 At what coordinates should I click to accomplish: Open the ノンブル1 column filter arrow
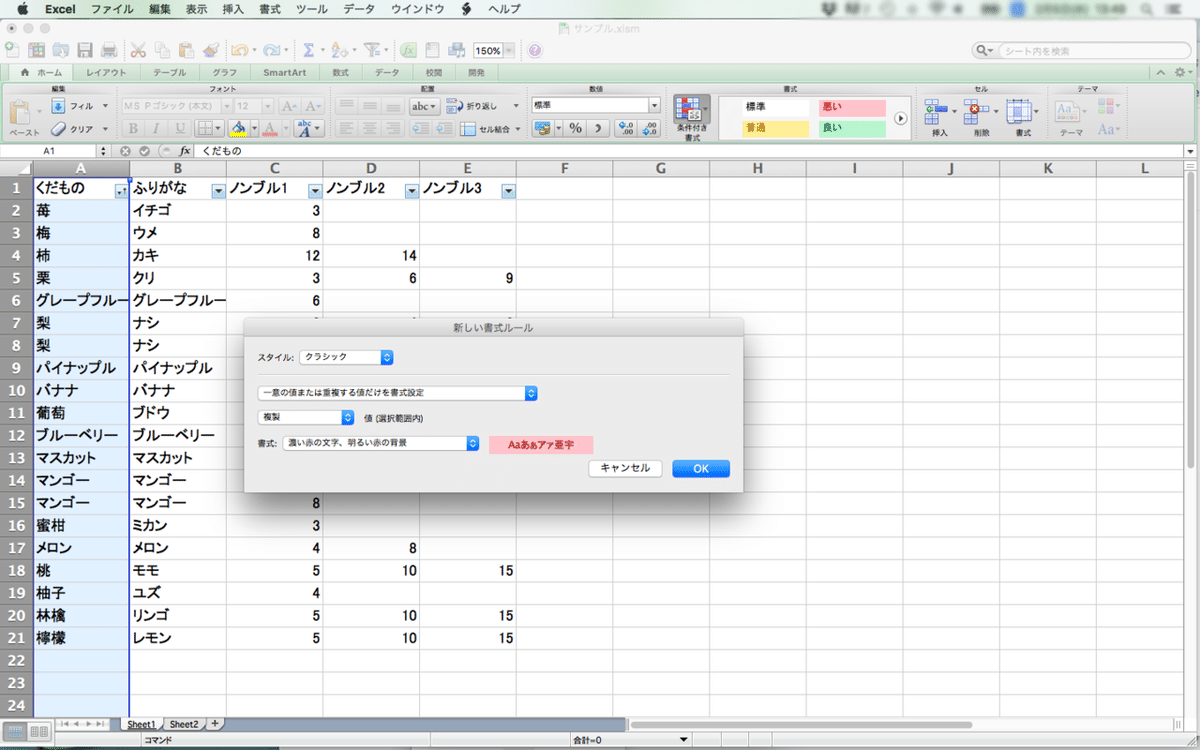315,191
